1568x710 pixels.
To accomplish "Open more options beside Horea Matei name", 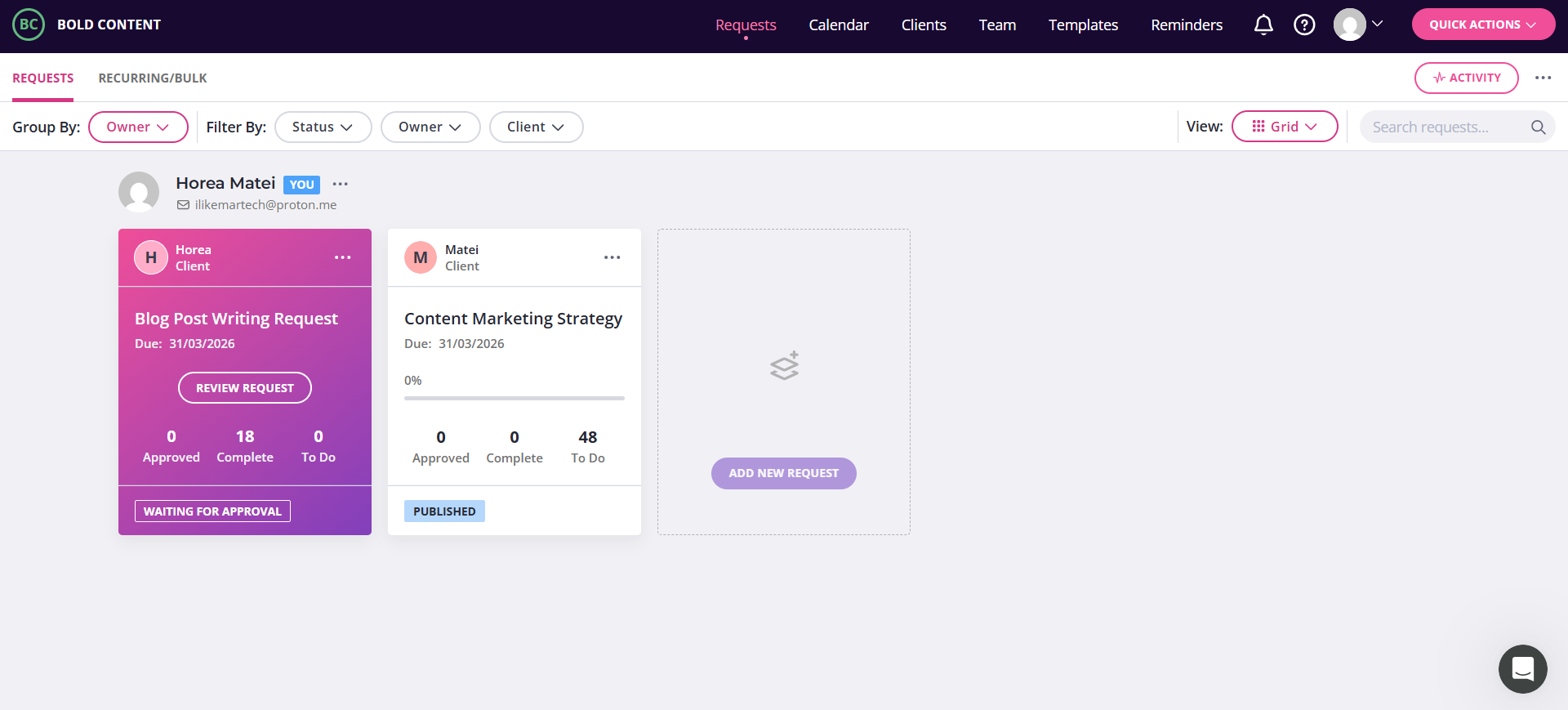I will tap(341, 184).
